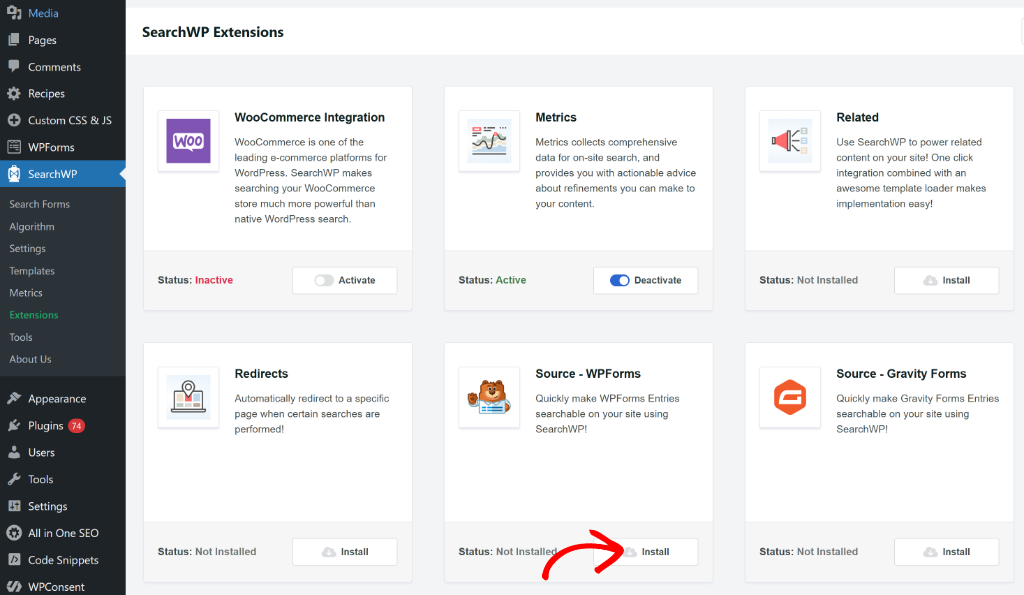Install the Redirects extension
Viewport: 1024px width, 595px height.
(344, 551)
